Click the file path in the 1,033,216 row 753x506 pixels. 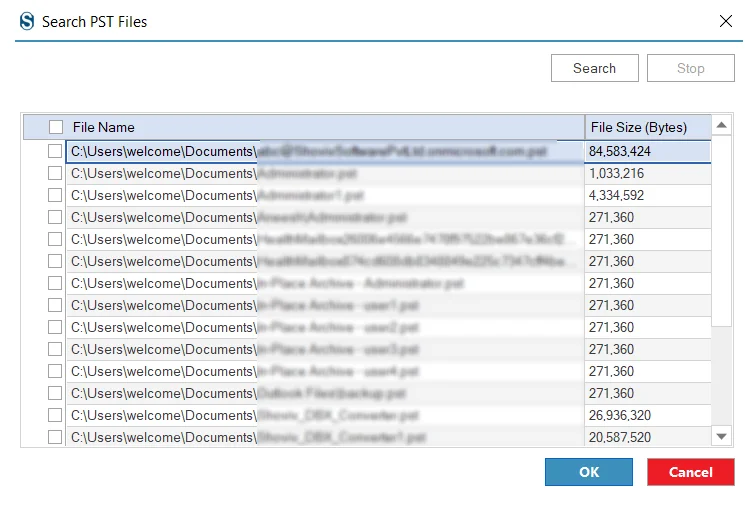[325, 173]
